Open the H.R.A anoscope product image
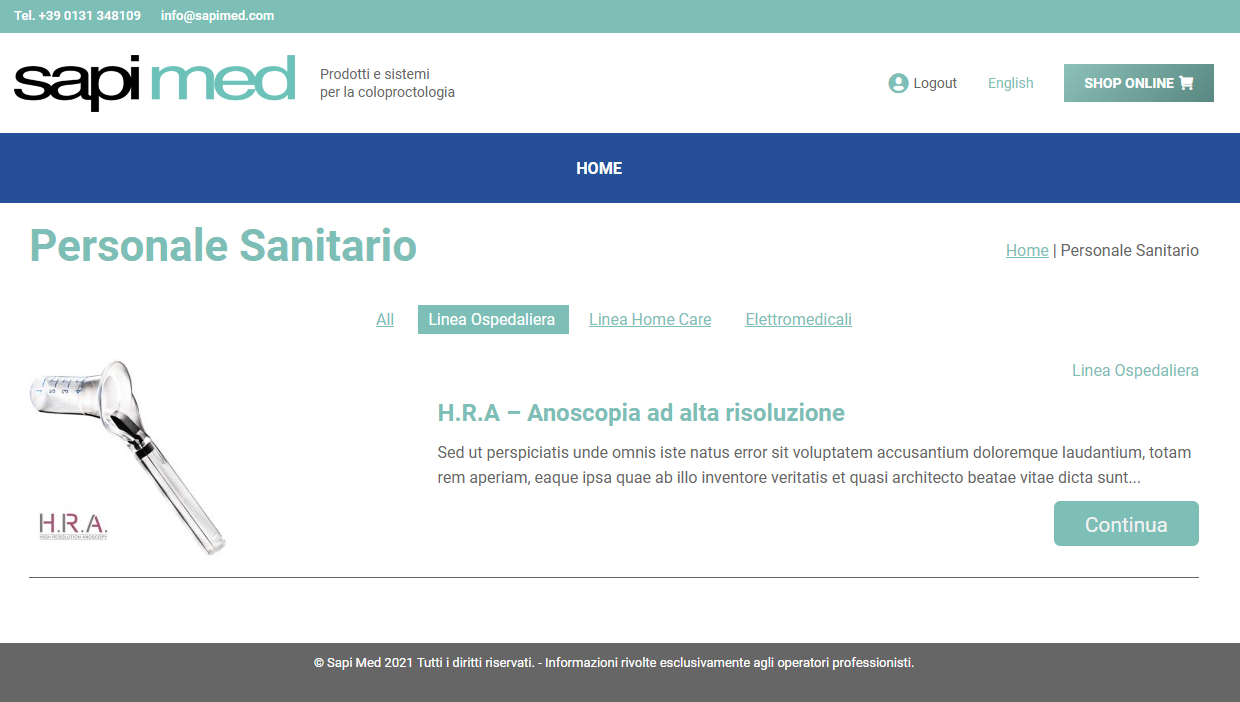 pos(128,457)
